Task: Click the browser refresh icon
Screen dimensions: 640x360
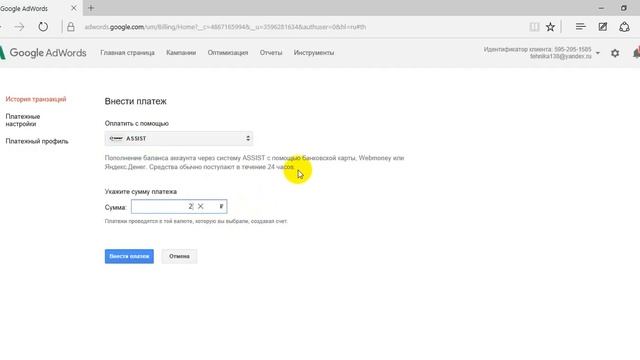Action: (x=43, y=27)
